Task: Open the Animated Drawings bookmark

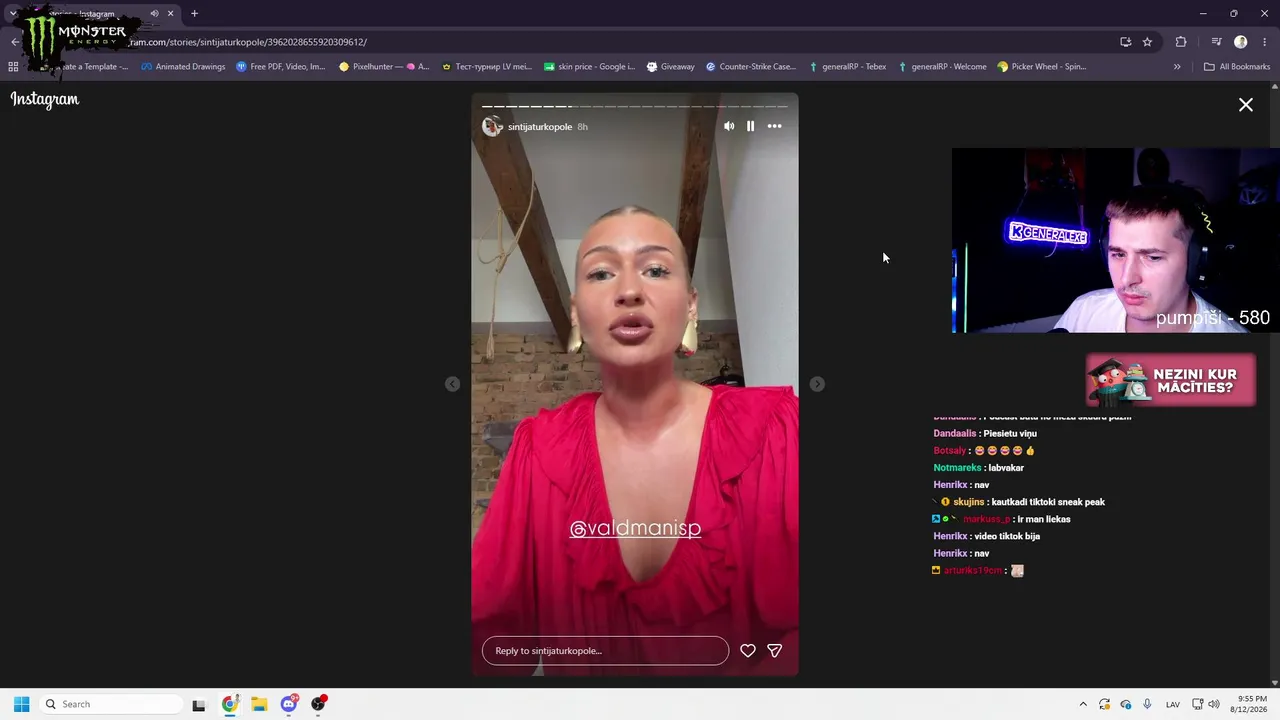Action: point(183,67)
